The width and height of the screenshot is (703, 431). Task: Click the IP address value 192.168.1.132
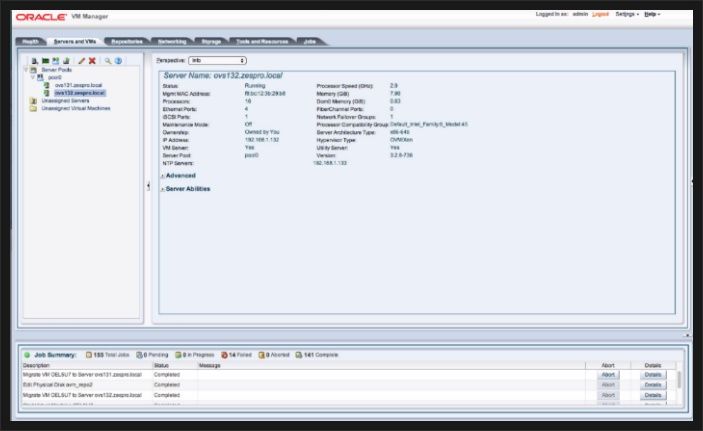262,140
